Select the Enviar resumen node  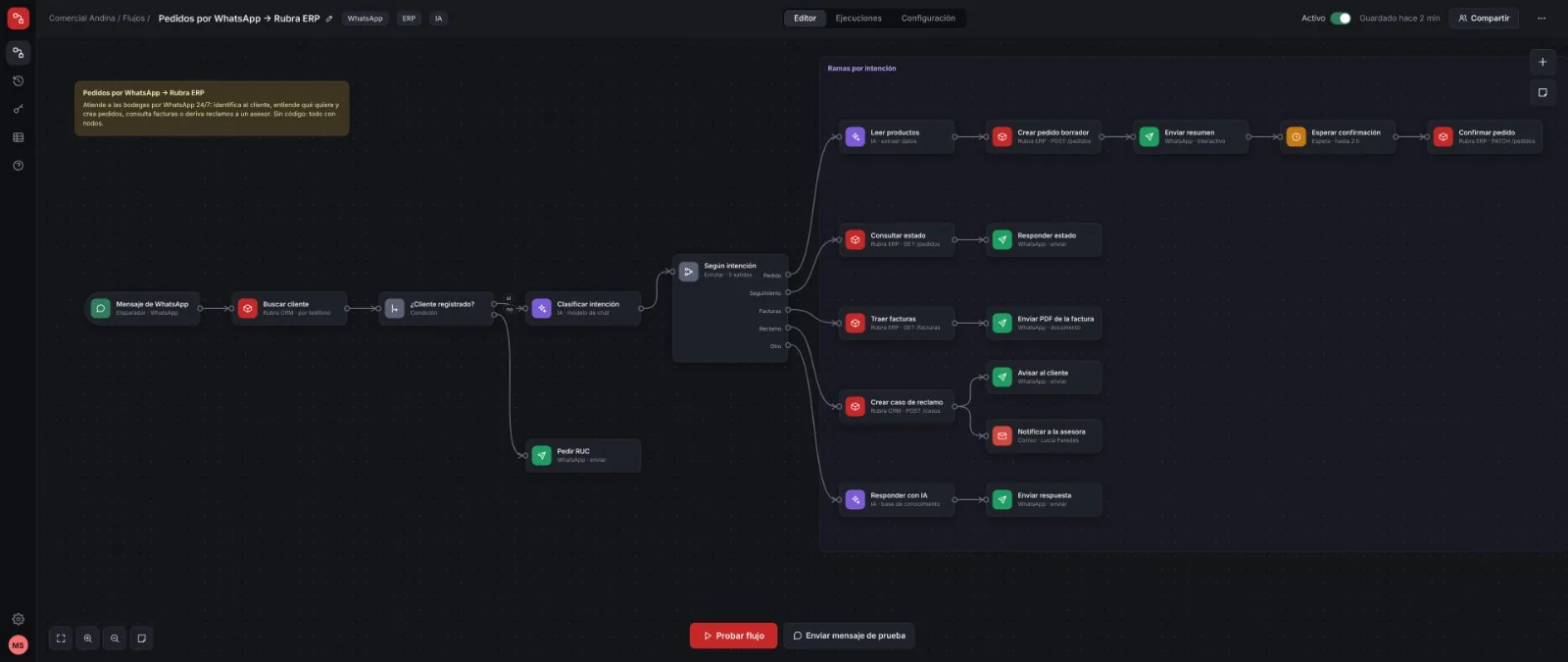(1191, 136)
